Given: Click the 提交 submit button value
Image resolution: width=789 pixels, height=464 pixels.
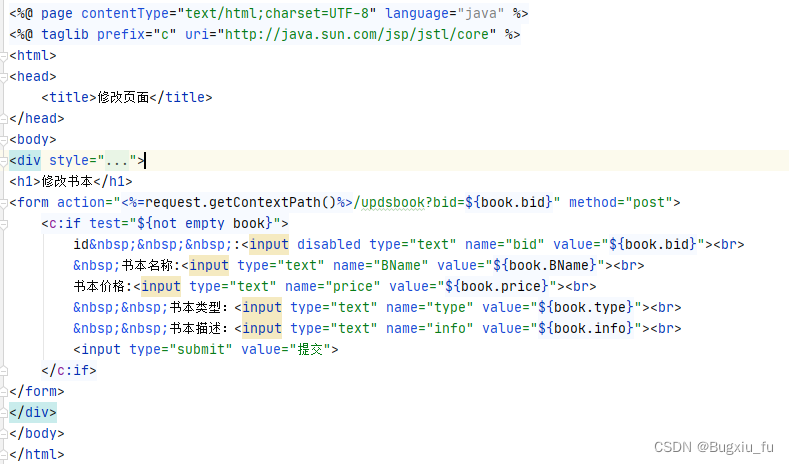Looking at the screenshot, I should point(310,350).
